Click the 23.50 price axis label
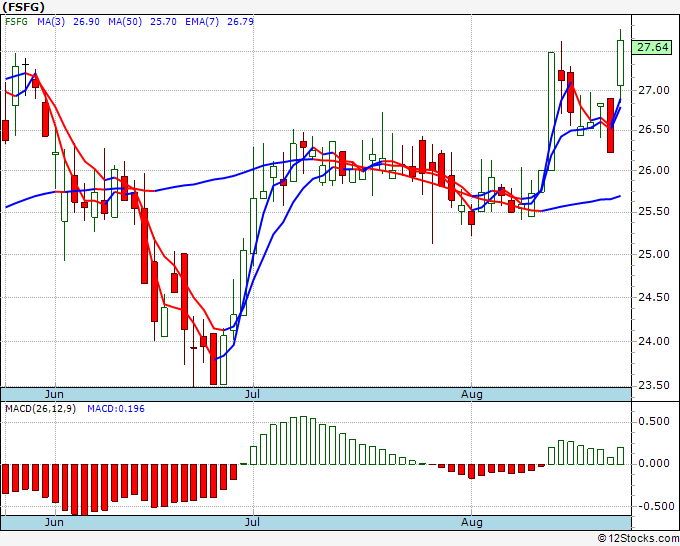Viewport: 680px width, 546px height. tap(654, 386)
